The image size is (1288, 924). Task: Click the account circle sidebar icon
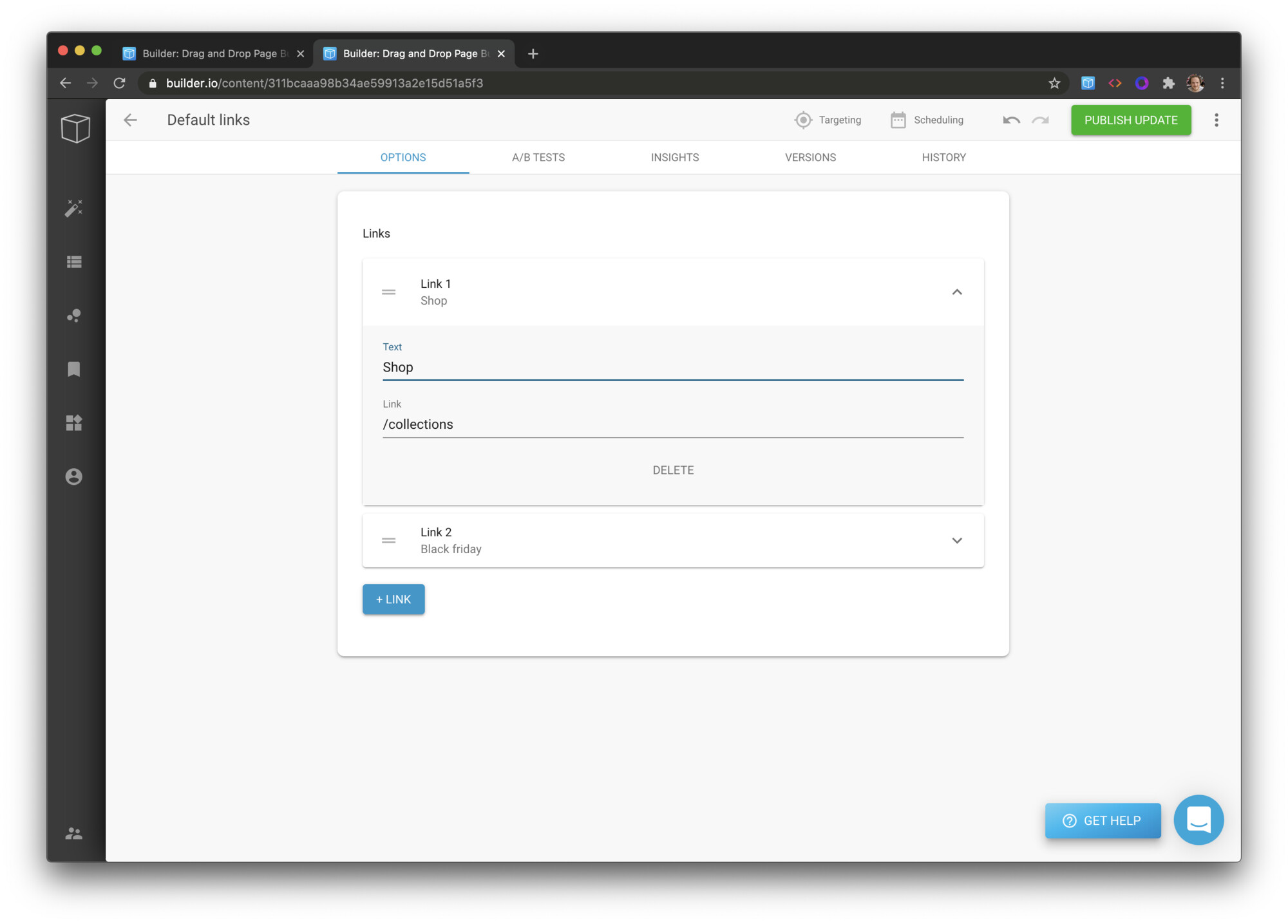(x=74, y=476)
